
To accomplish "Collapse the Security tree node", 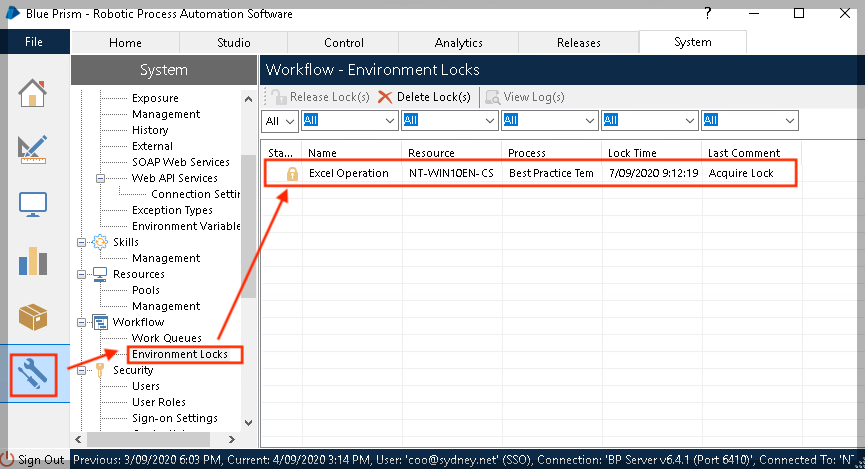I will click(x=82, y=370).
